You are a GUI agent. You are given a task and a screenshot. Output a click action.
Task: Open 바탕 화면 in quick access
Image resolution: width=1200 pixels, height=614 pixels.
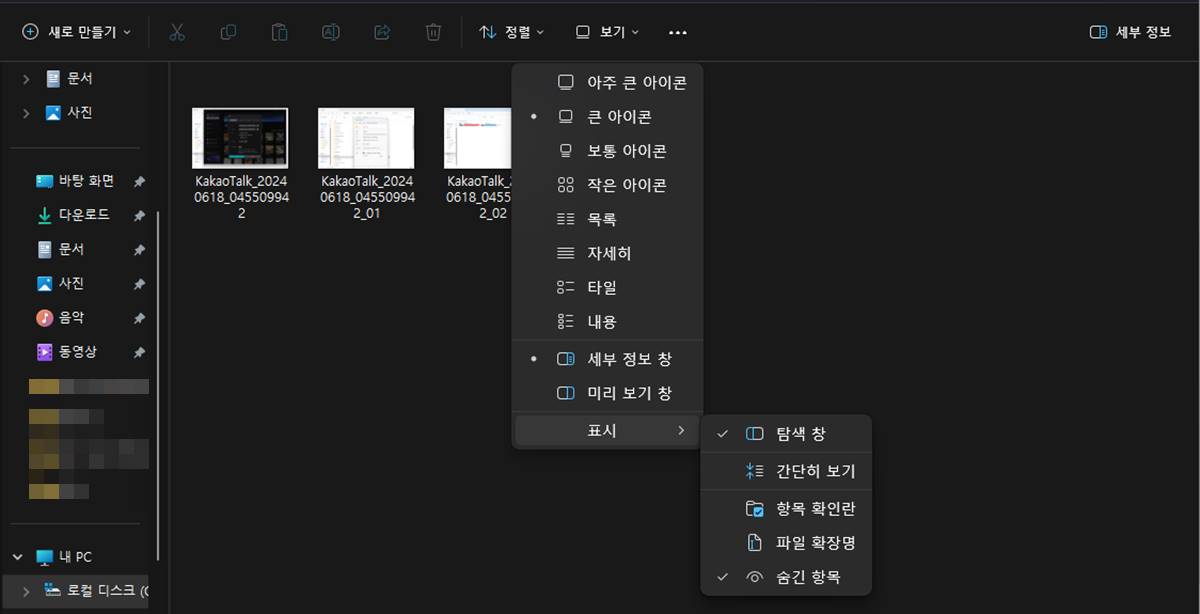(87, 181)
